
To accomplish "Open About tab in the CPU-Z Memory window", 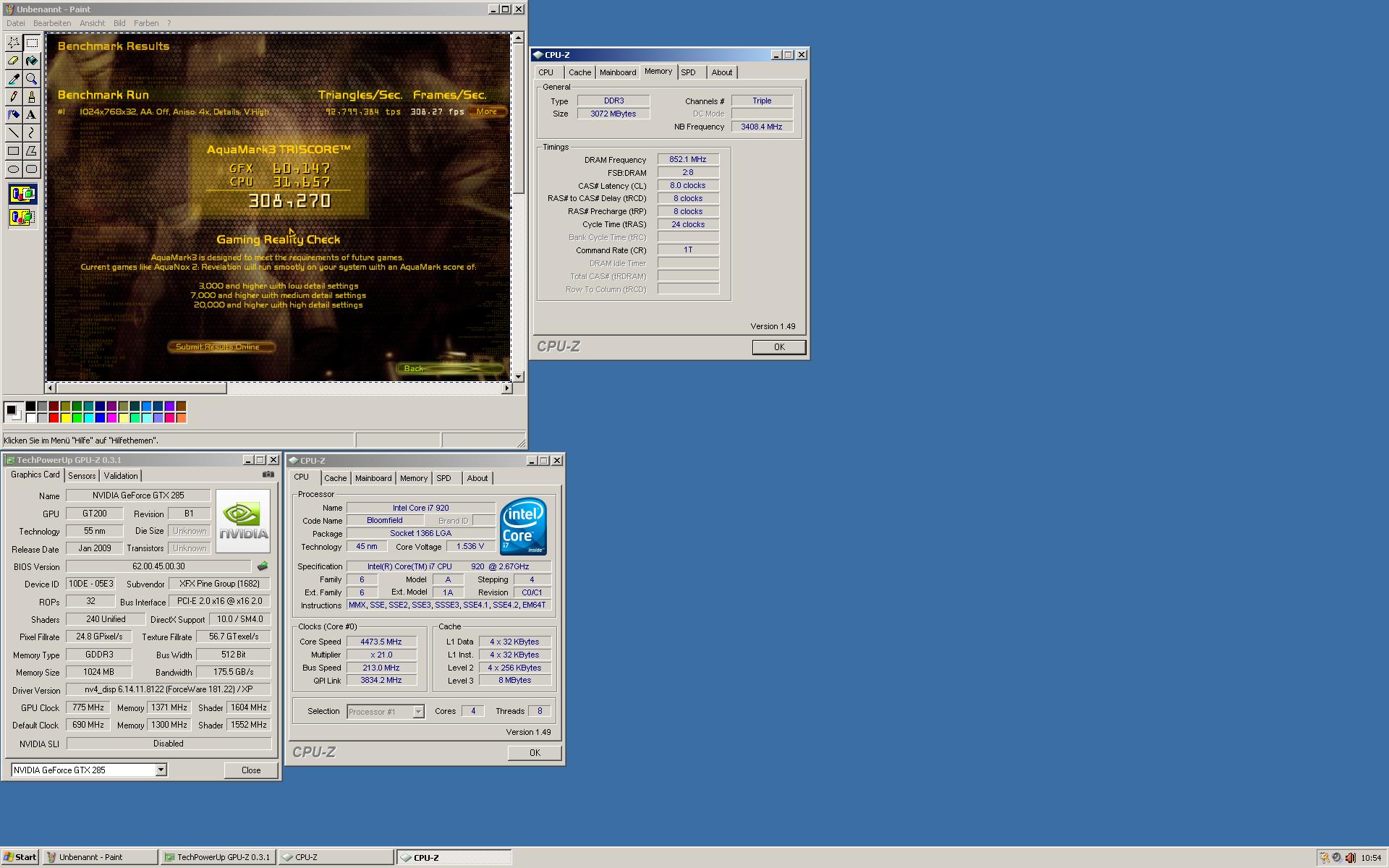I will (x=722, y=72).
